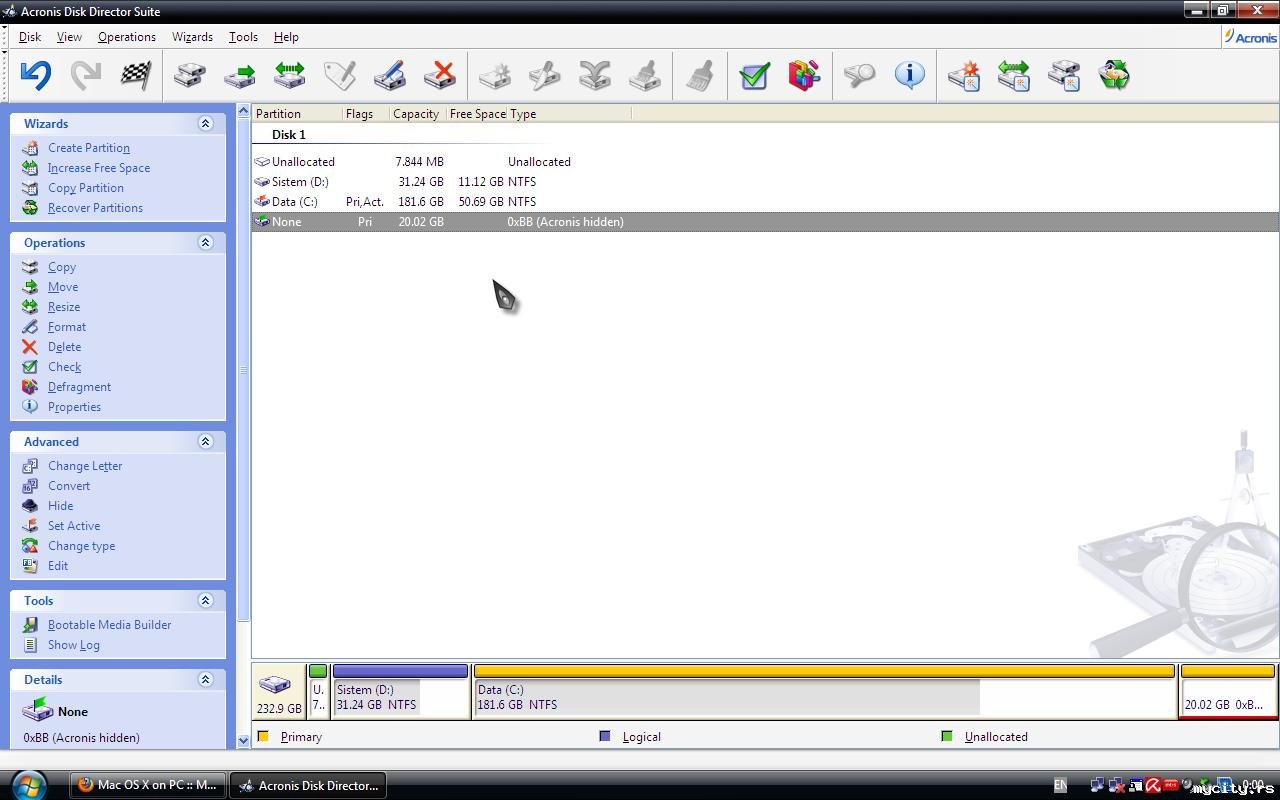Click the Move partition toolbar icon
The image size is (1280, 800).
pos(239,75)
